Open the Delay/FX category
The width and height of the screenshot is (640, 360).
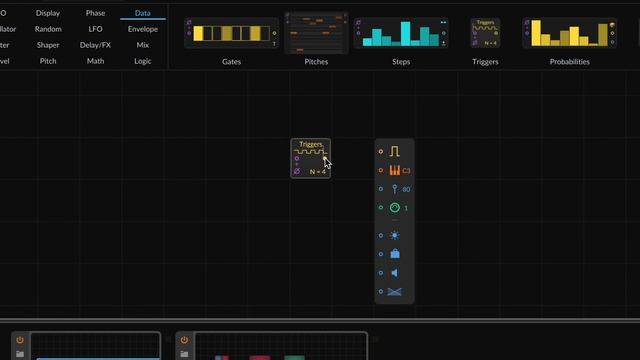tap(95, 45)
